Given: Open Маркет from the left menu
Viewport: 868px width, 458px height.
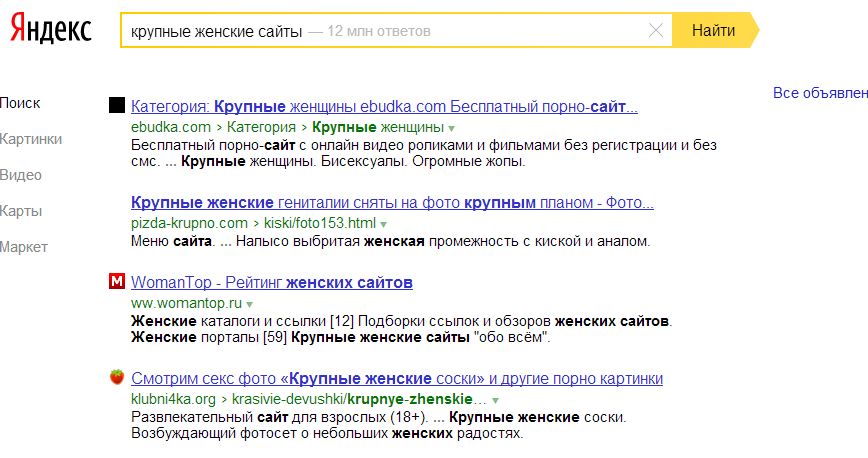Looking at the screenshot, I should (x=24, y=247).
